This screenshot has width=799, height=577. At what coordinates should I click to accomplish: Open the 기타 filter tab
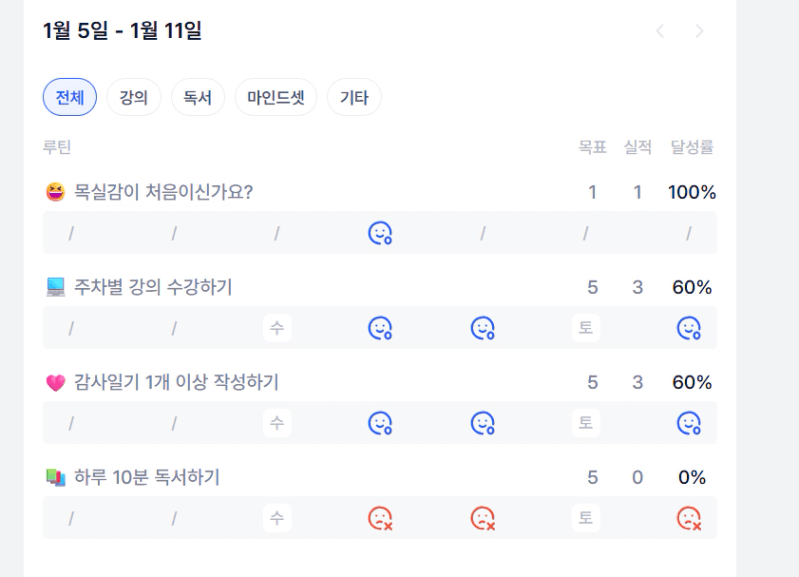click(354, 98)
